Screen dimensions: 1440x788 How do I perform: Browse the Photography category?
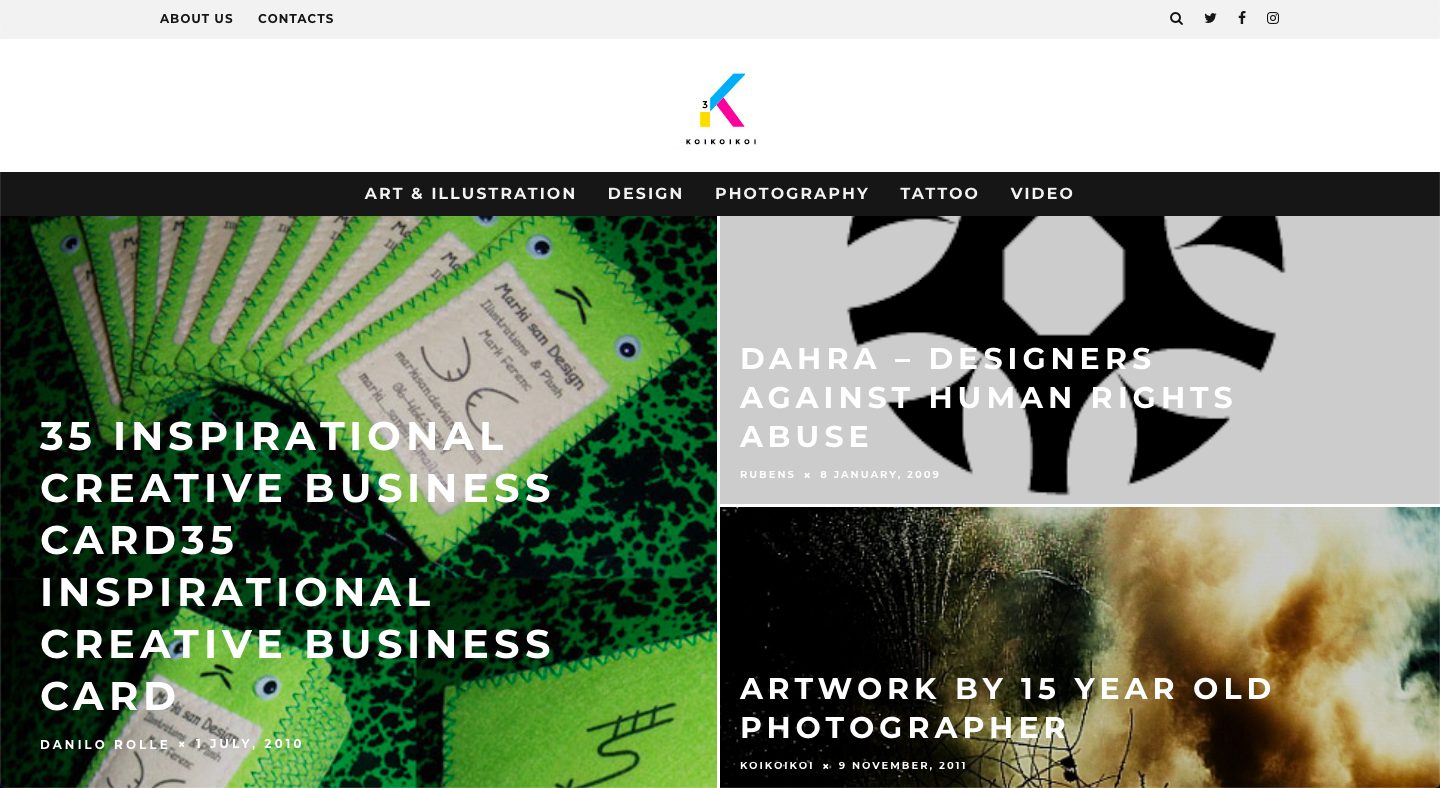click(792, 194)
